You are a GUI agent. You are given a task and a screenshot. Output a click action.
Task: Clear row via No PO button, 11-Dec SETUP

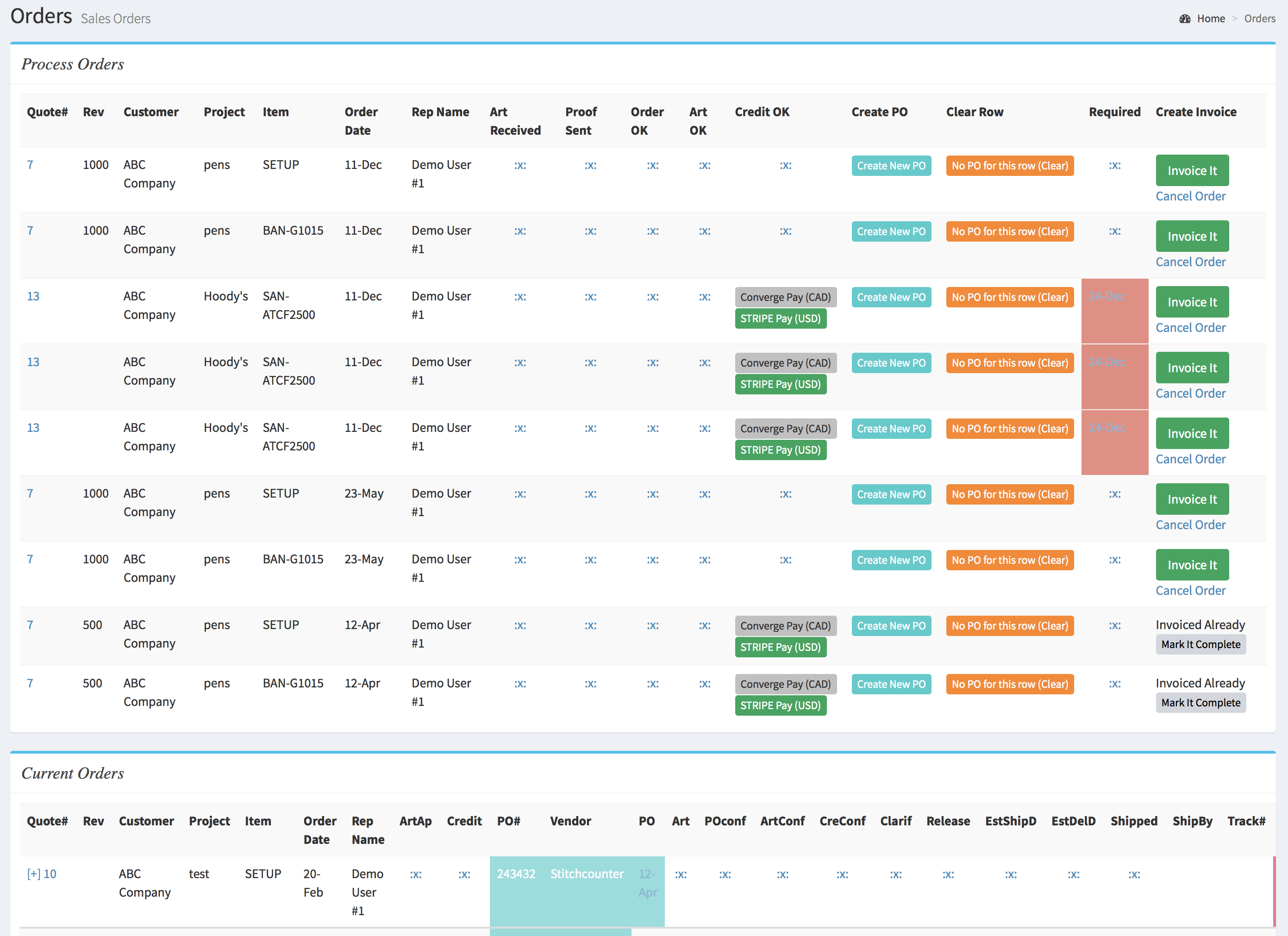(x=1010, y=166)
